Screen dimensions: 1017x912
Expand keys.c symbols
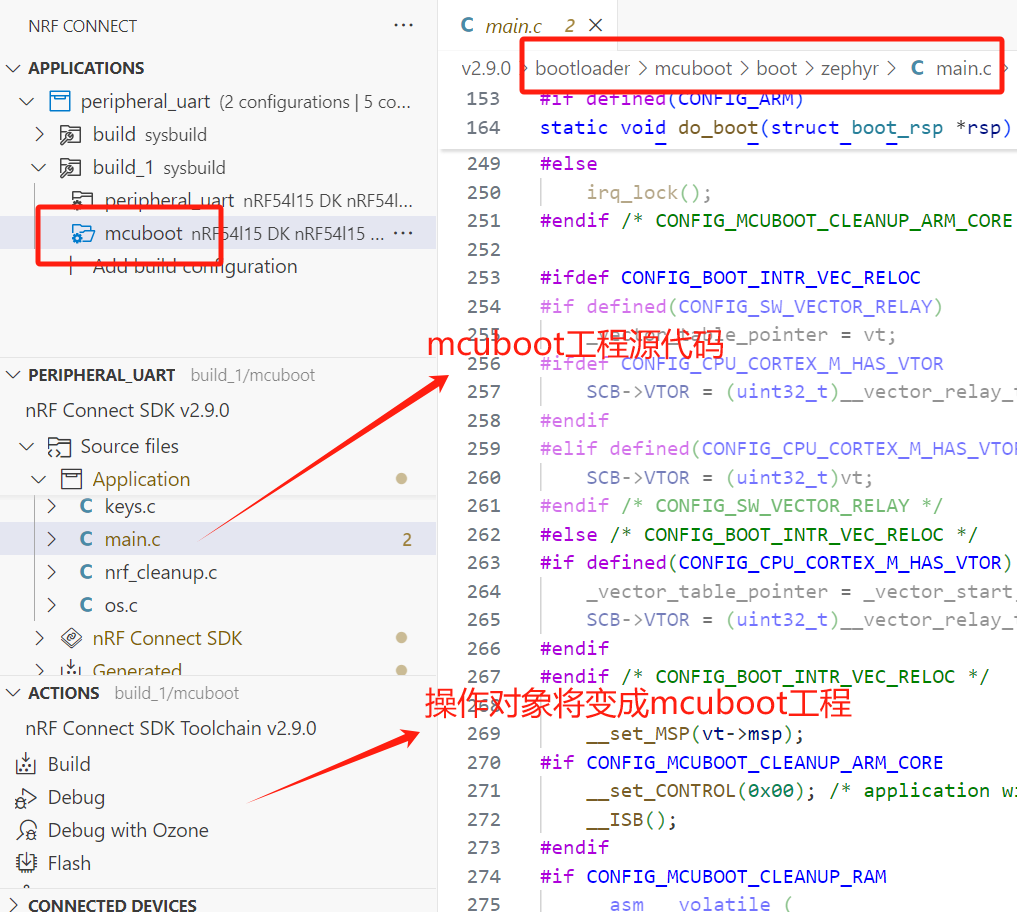[52, 506]
